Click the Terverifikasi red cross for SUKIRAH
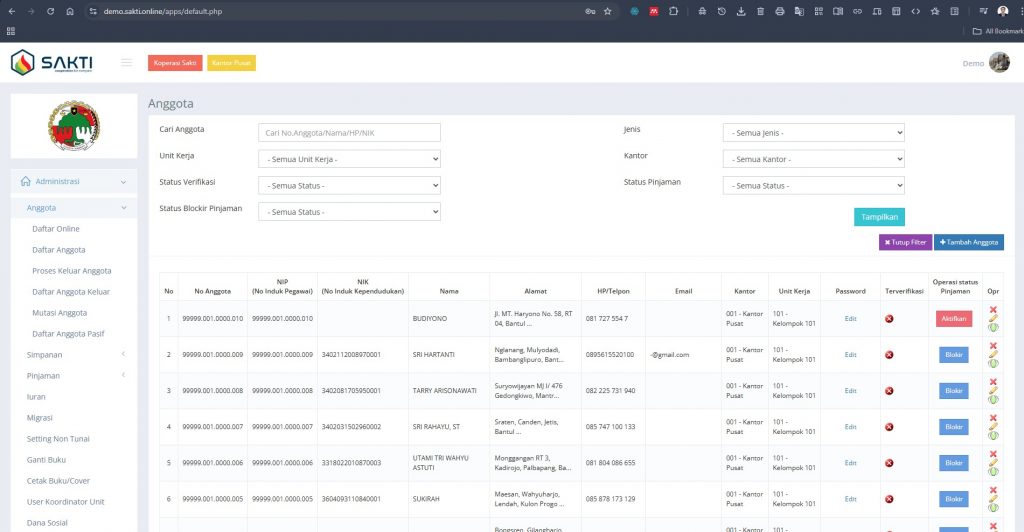The image size is (1024, 532). pyautogui.click(x=889, y=499)
